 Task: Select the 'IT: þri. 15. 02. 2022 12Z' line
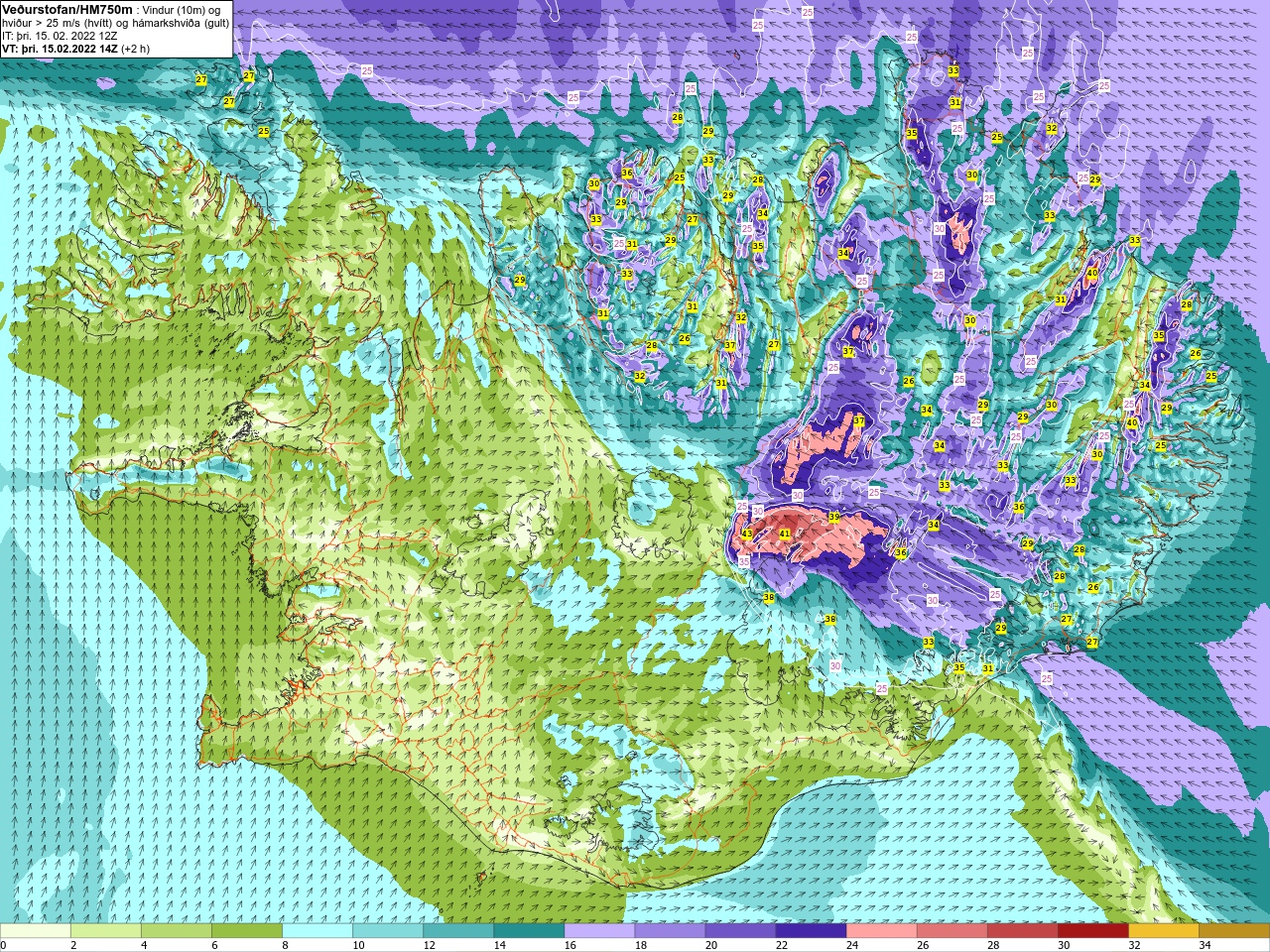(x=60, y=36)
